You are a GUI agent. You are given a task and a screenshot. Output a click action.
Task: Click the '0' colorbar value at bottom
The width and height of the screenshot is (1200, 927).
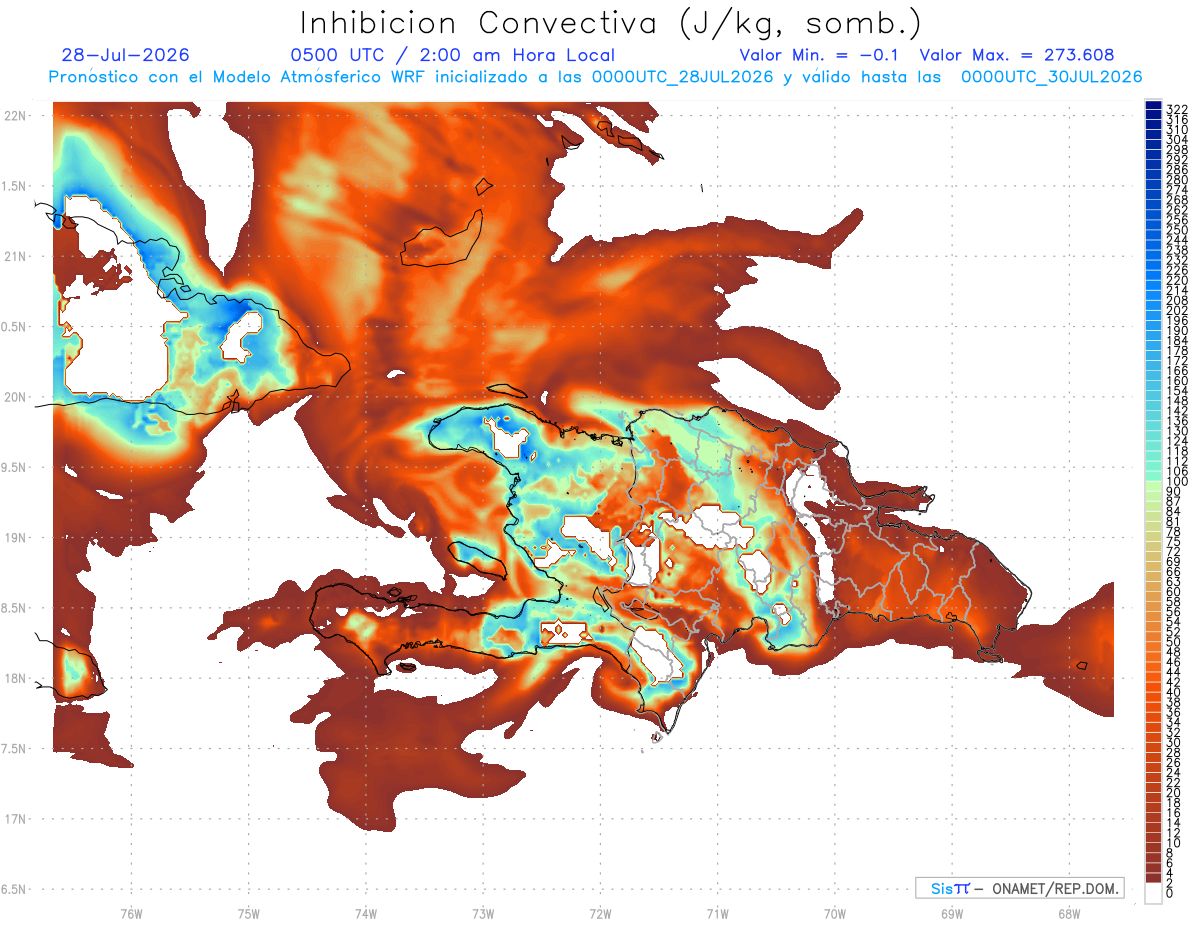tap(1170, 893)
